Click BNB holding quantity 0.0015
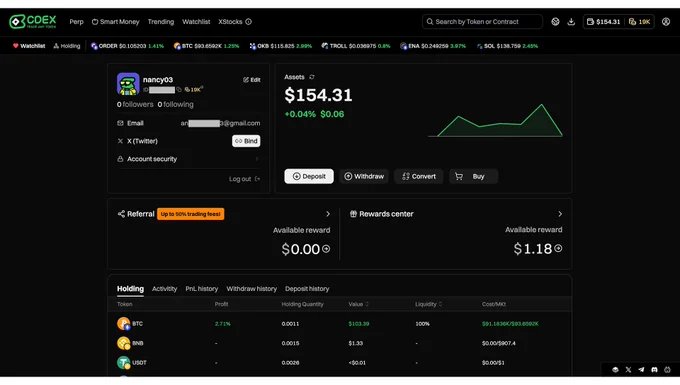The width and height of the screenshot is (680, 385). pyautogui.click(x=290, y=343)
